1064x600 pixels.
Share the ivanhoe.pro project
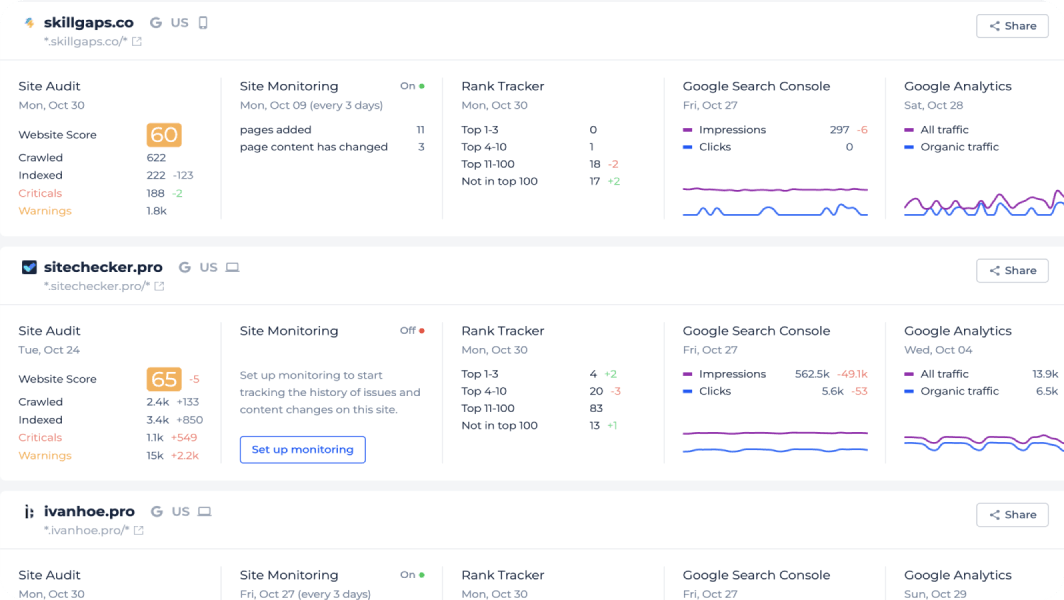coord(1012,514)
